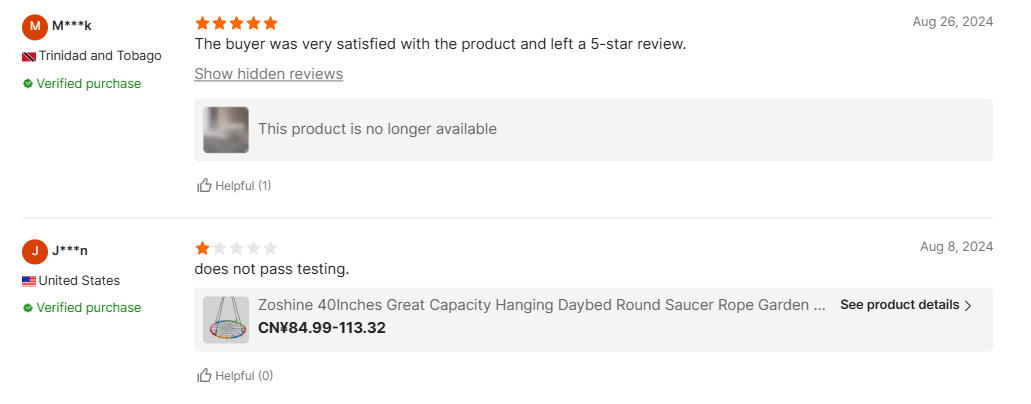Open the blurred unavailable product thumbnail
The width and height of the screenshot is (1031, 404).
click(x=226, y=130)
